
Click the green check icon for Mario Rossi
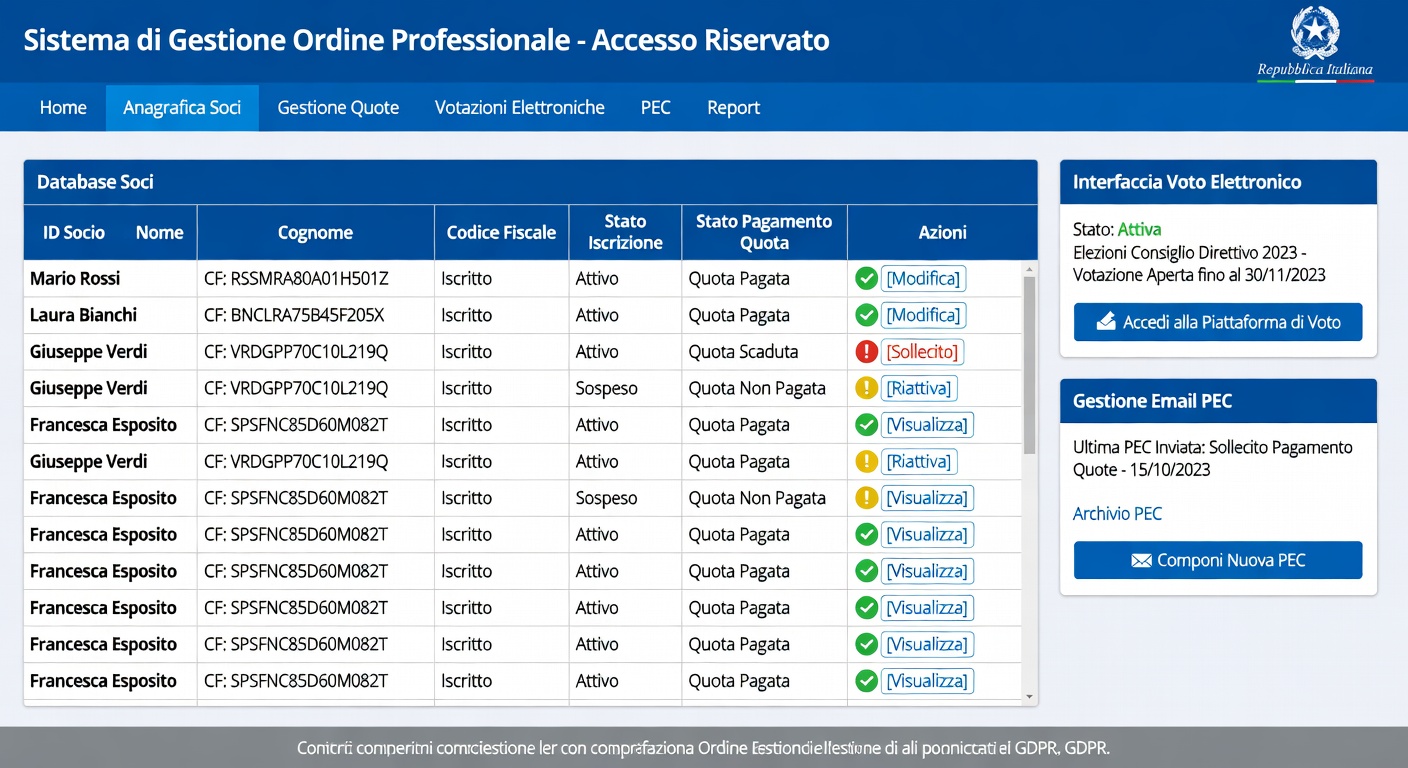point(866,278)
